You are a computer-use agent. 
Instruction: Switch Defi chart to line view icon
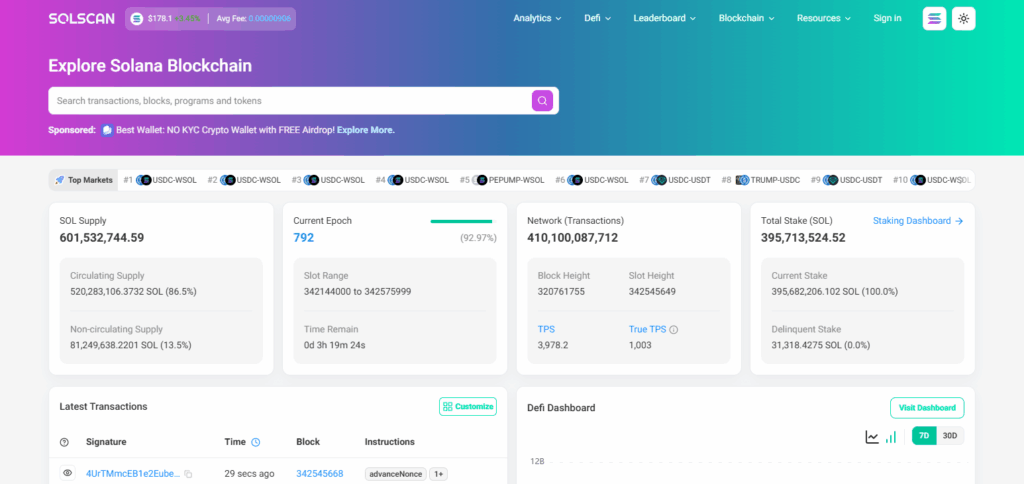(x=872, y=437)
